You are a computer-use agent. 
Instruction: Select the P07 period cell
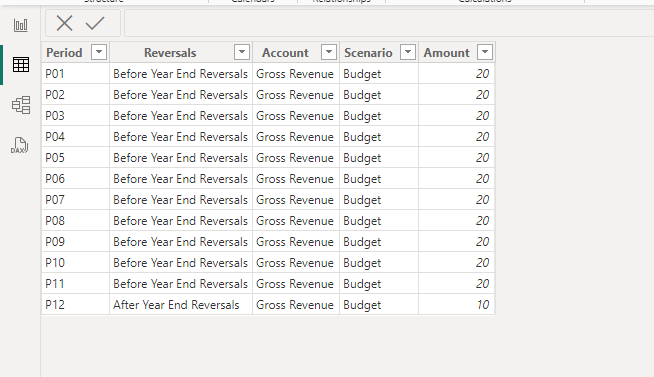[75, 200]
